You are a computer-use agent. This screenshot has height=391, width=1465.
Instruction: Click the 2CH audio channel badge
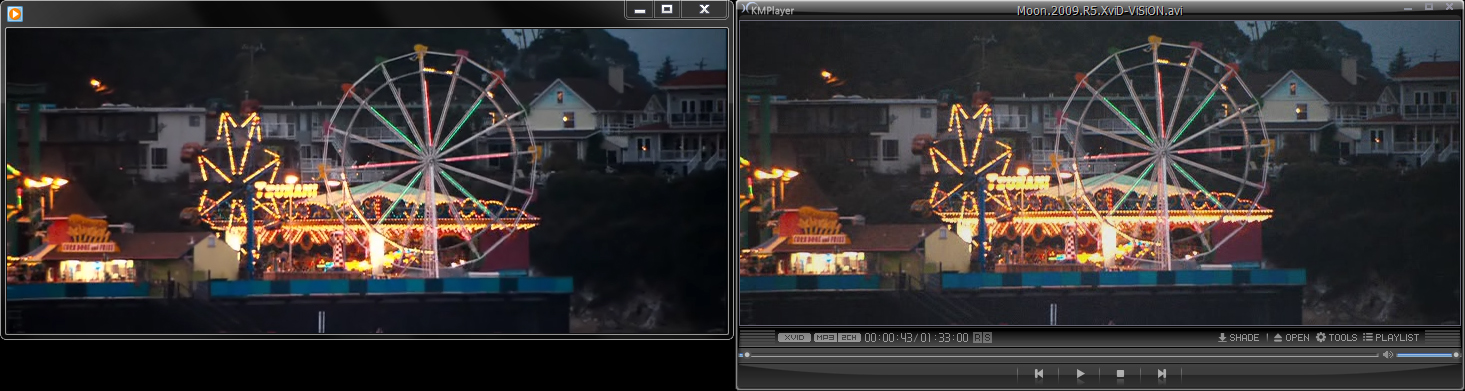(x=849, y=338)
